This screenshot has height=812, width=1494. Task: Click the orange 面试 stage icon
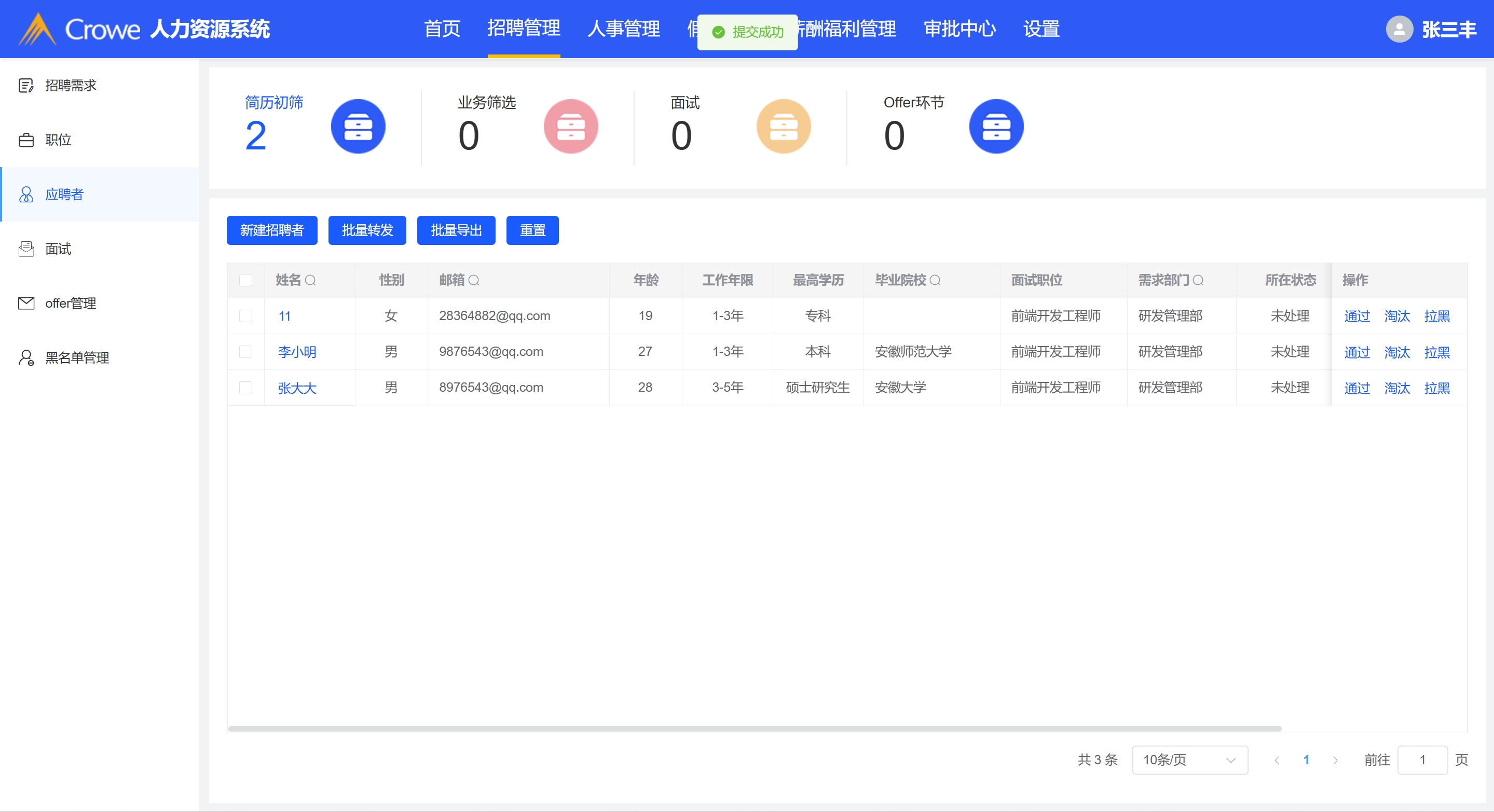[x=783, y=127]
